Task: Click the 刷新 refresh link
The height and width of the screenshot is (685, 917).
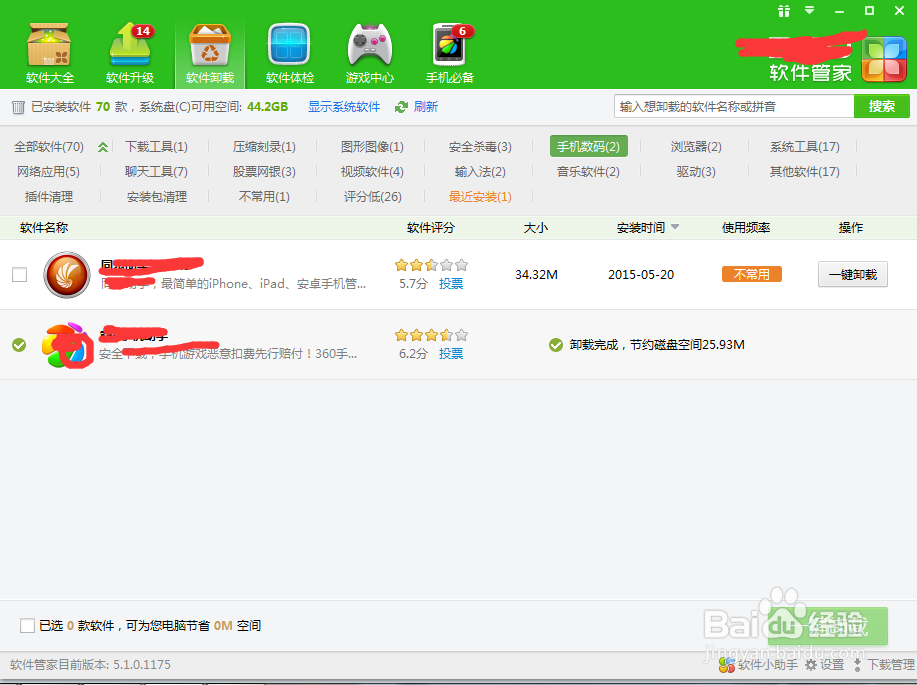Action: [x=426, y=106]
